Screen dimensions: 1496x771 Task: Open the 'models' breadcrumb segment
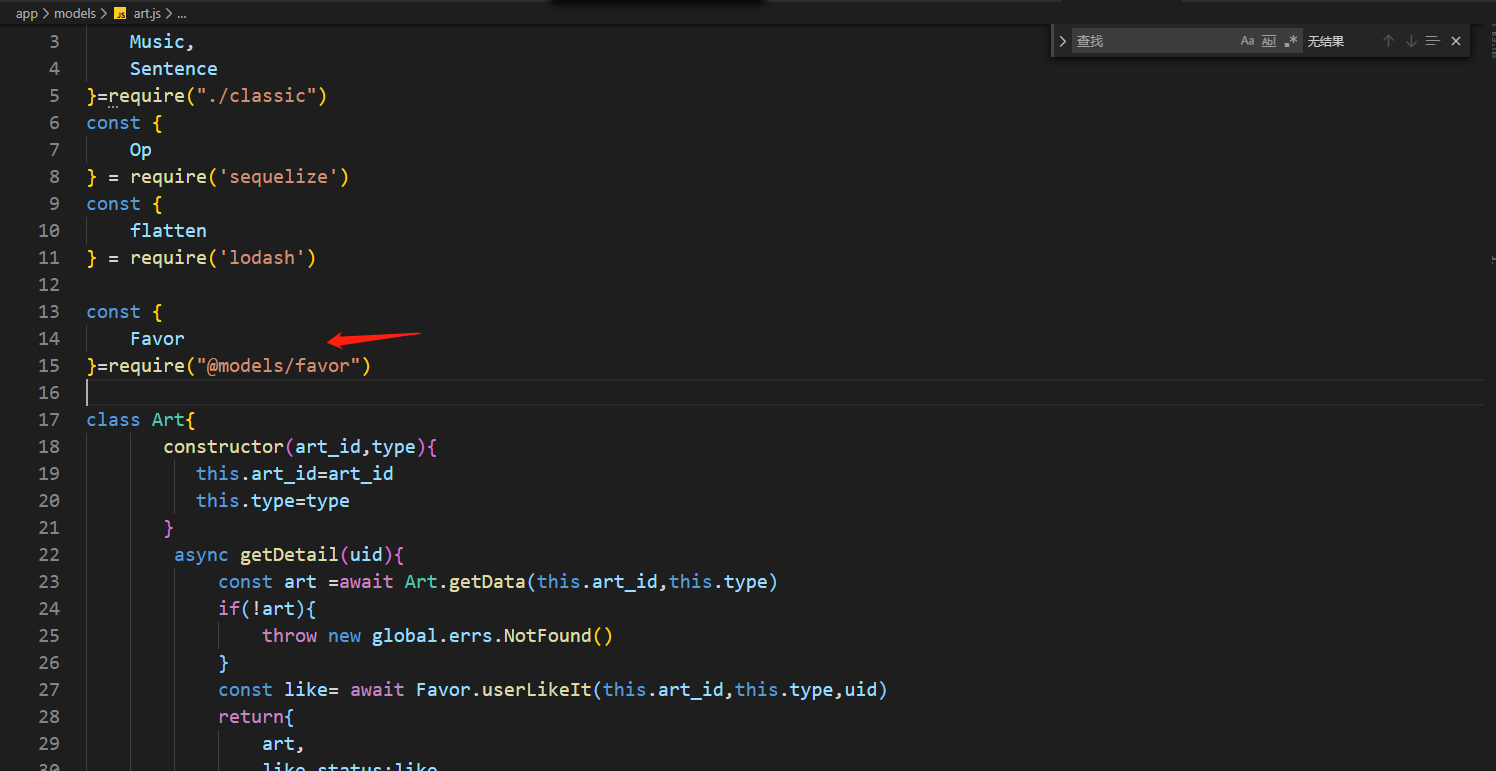(x=75, y=14)
